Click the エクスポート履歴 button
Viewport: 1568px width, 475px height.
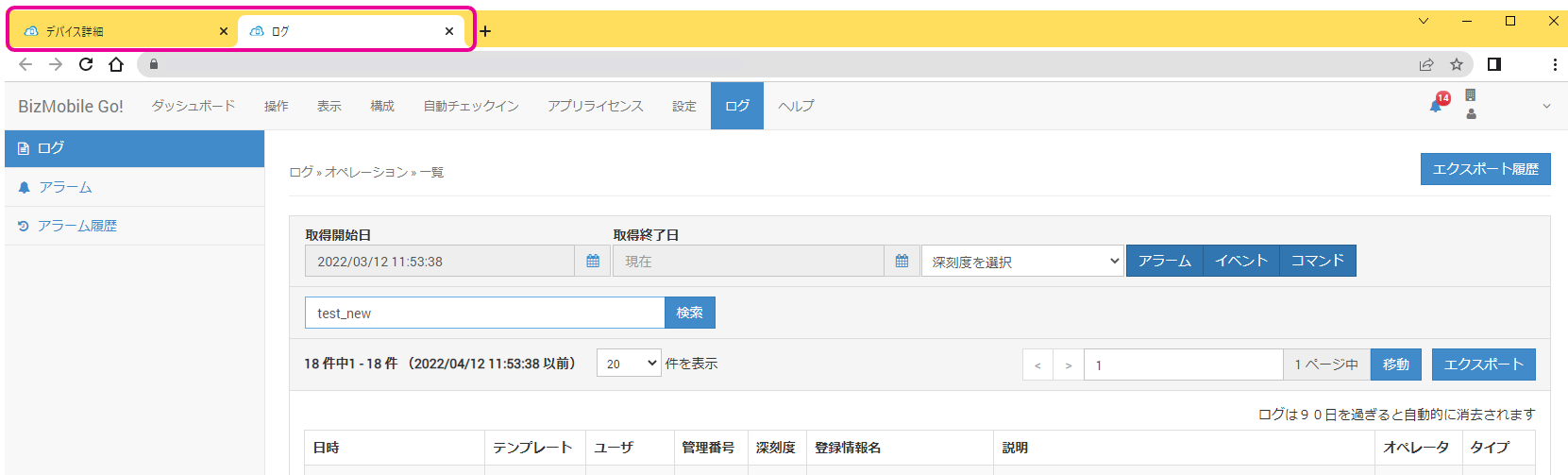tap(1485, 169)
